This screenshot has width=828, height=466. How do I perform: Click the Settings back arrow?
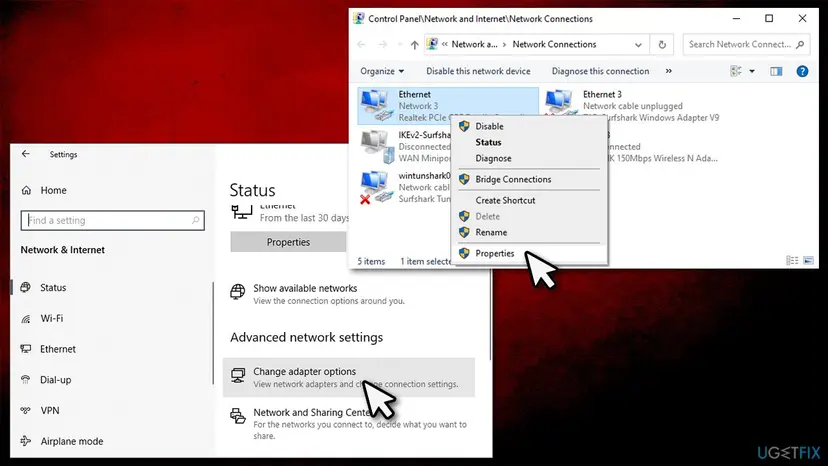click(26, 154)
